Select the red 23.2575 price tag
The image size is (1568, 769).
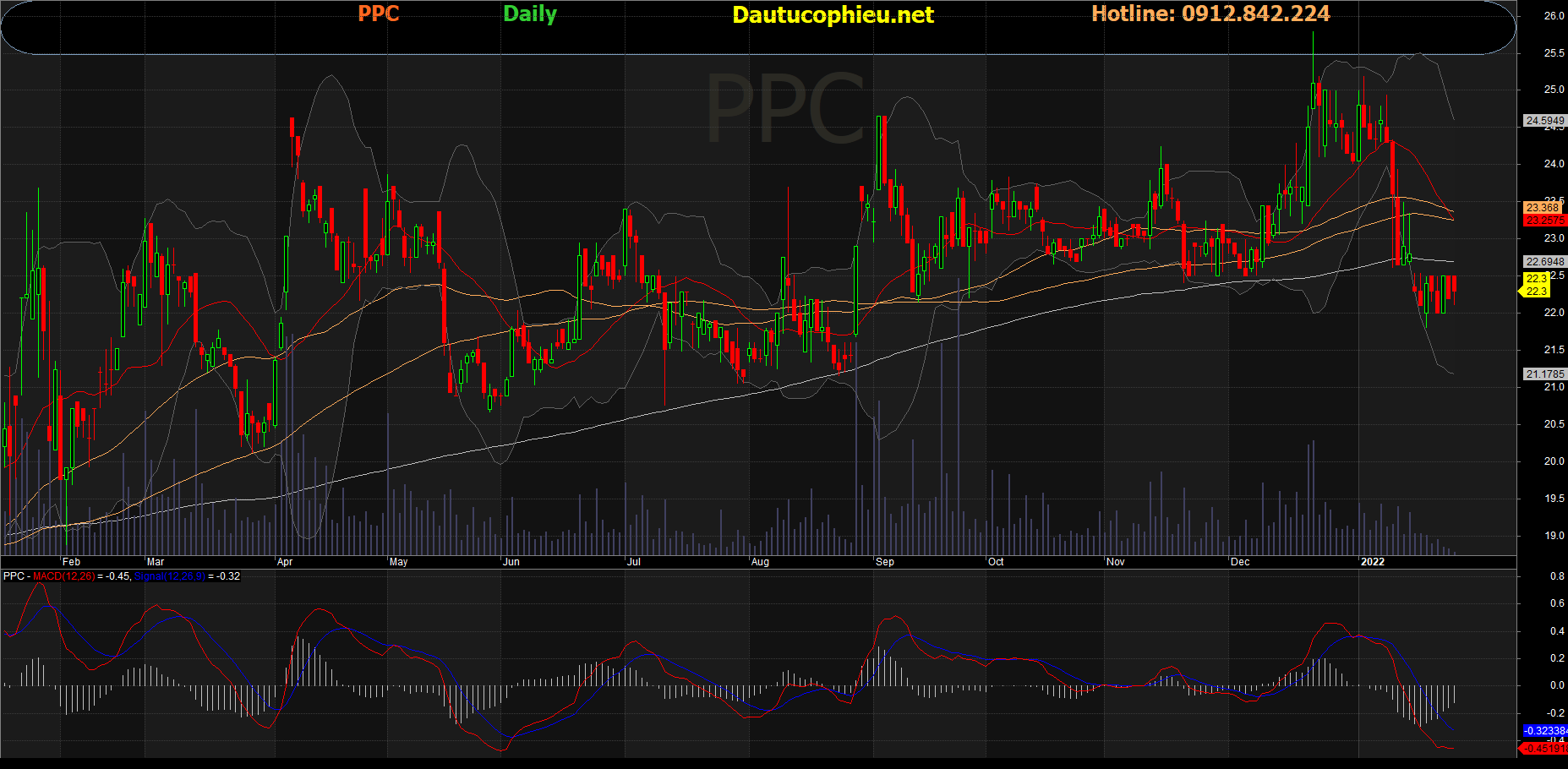(1544, 221)
